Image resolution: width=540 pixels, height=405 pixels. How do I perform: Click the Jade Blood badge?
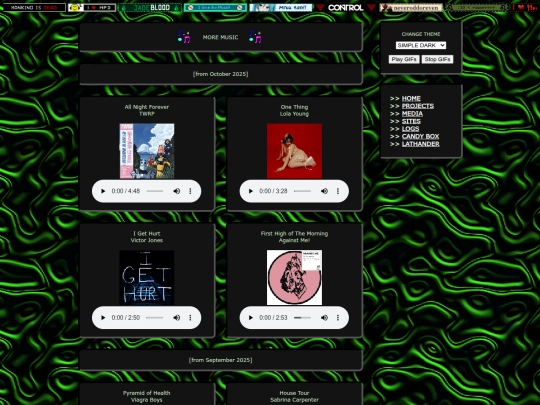pyautogui.click(x=150, y=7)
